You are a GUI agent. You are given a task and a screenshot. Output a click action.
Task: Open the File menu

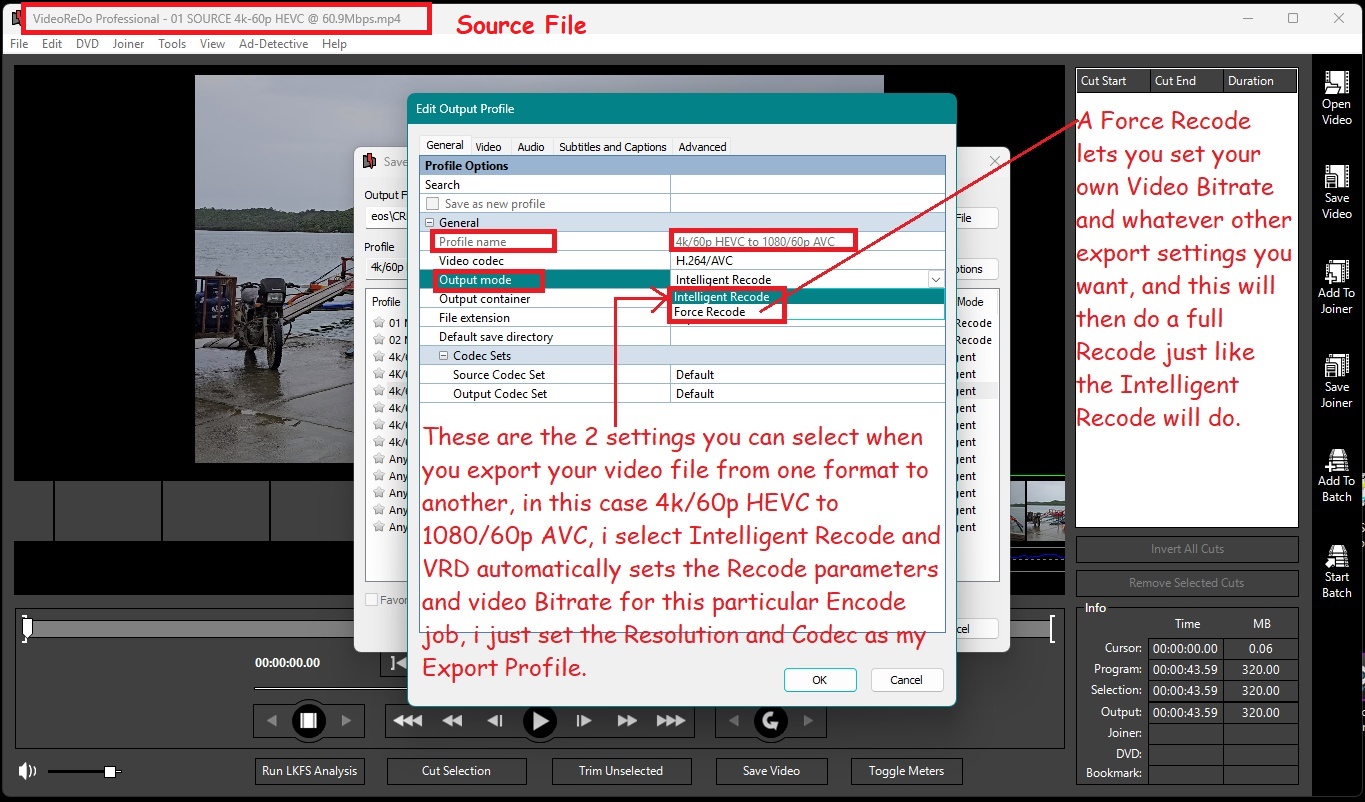coord(19,44)
